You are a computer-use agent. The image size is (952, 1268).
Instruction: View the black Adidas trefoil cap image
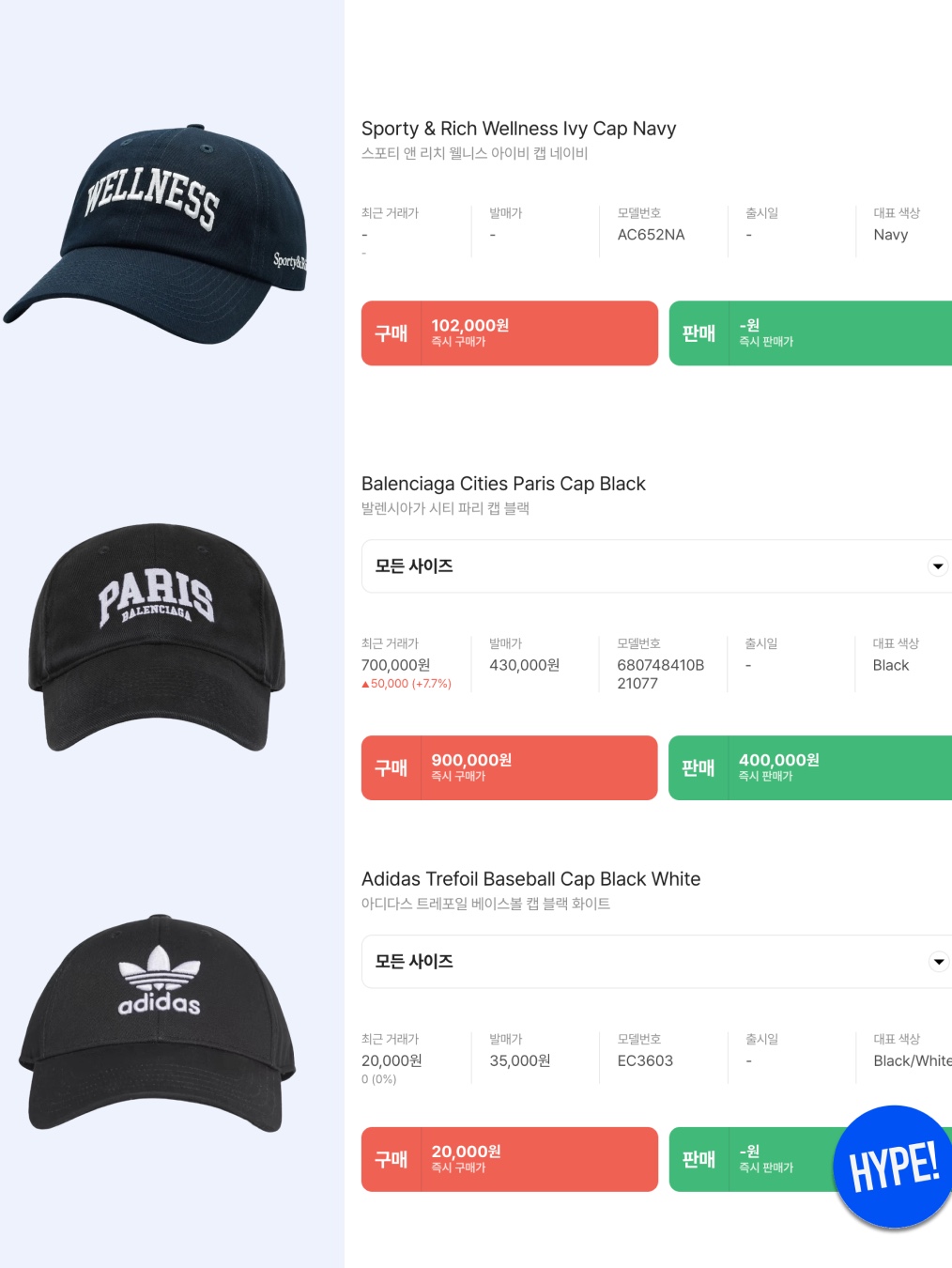pos(157,1023)
